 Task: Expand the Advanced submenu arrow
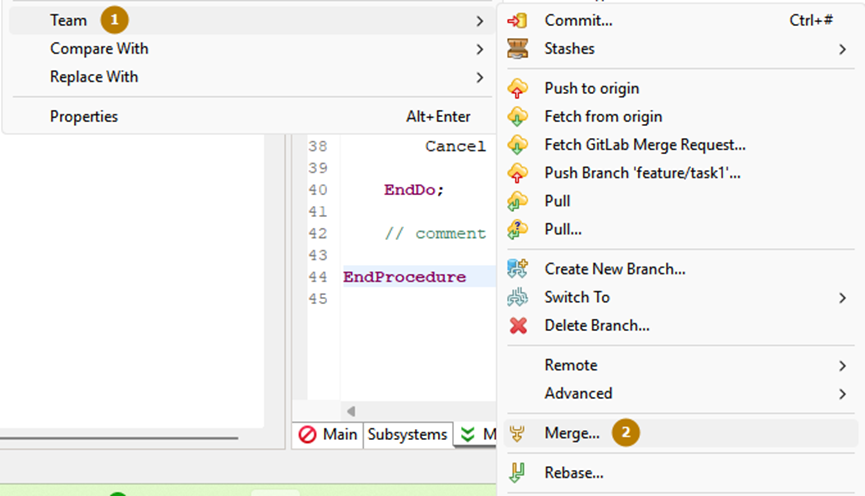point(842,393)
